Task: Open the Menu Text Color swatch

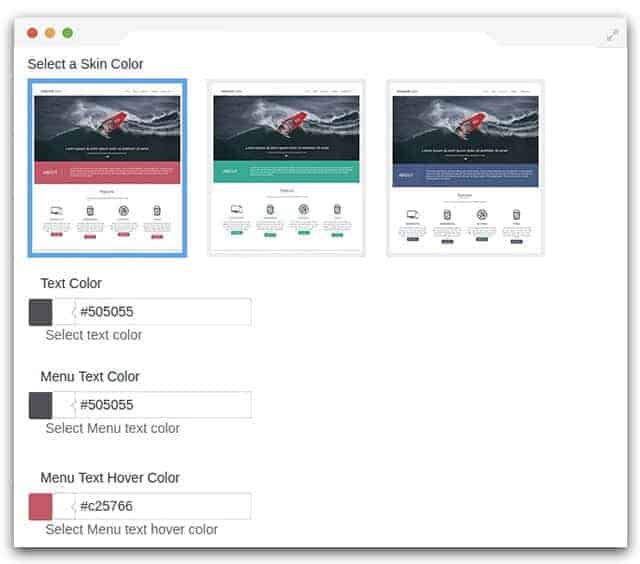Action: pos(41,405)
